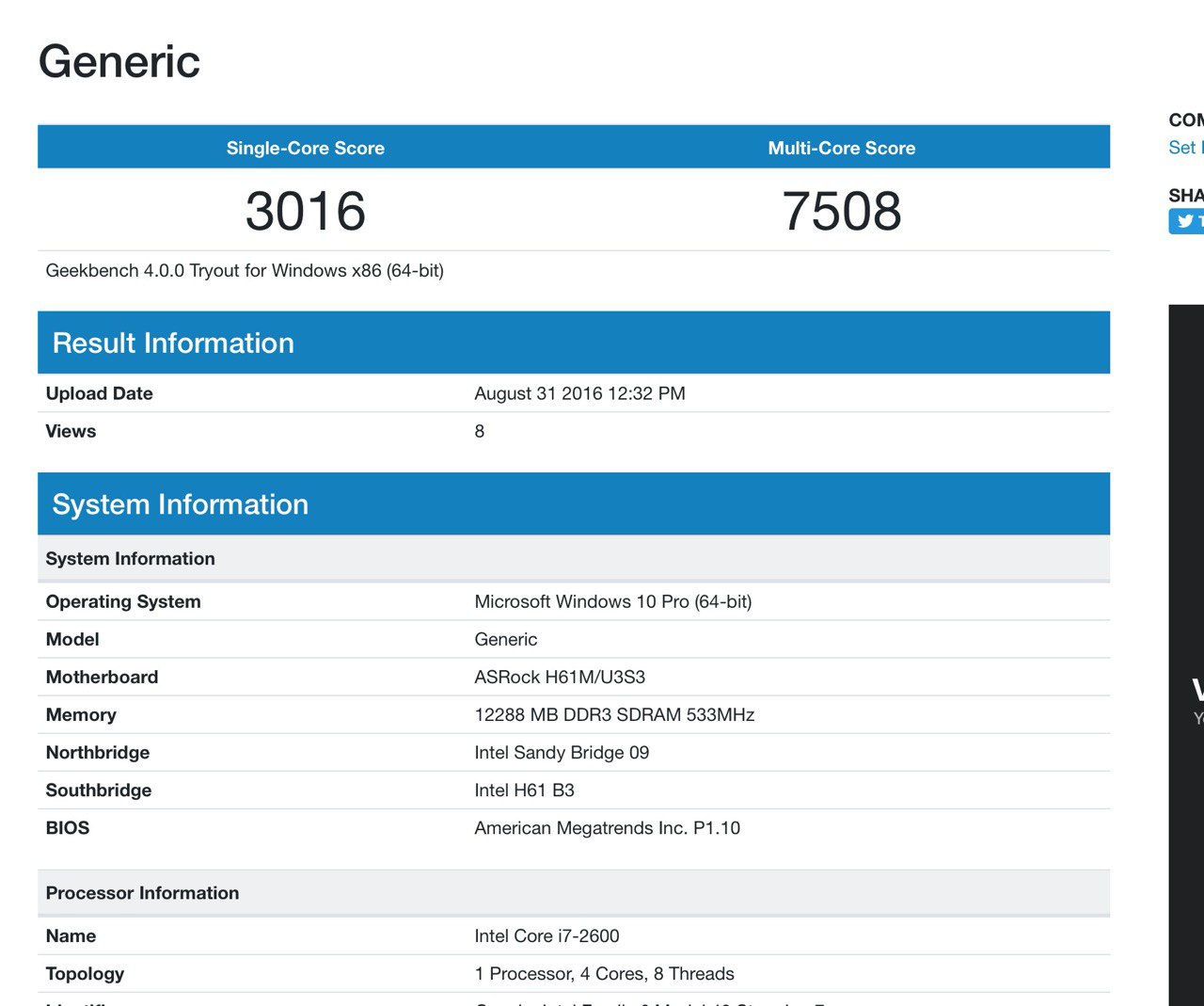
Task: Select American Megatrends Inc. P1.10 value
Action: pos(607,828)
